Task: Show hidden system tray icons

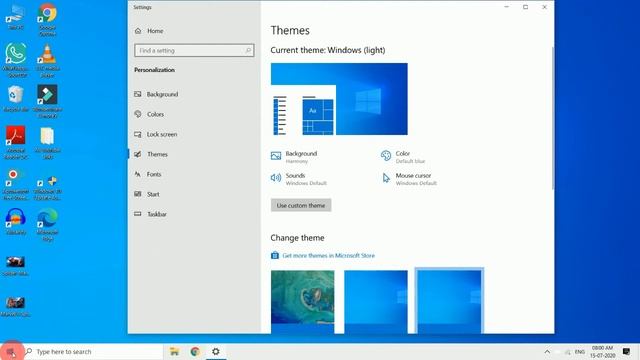Action: (x=547, y=351)
